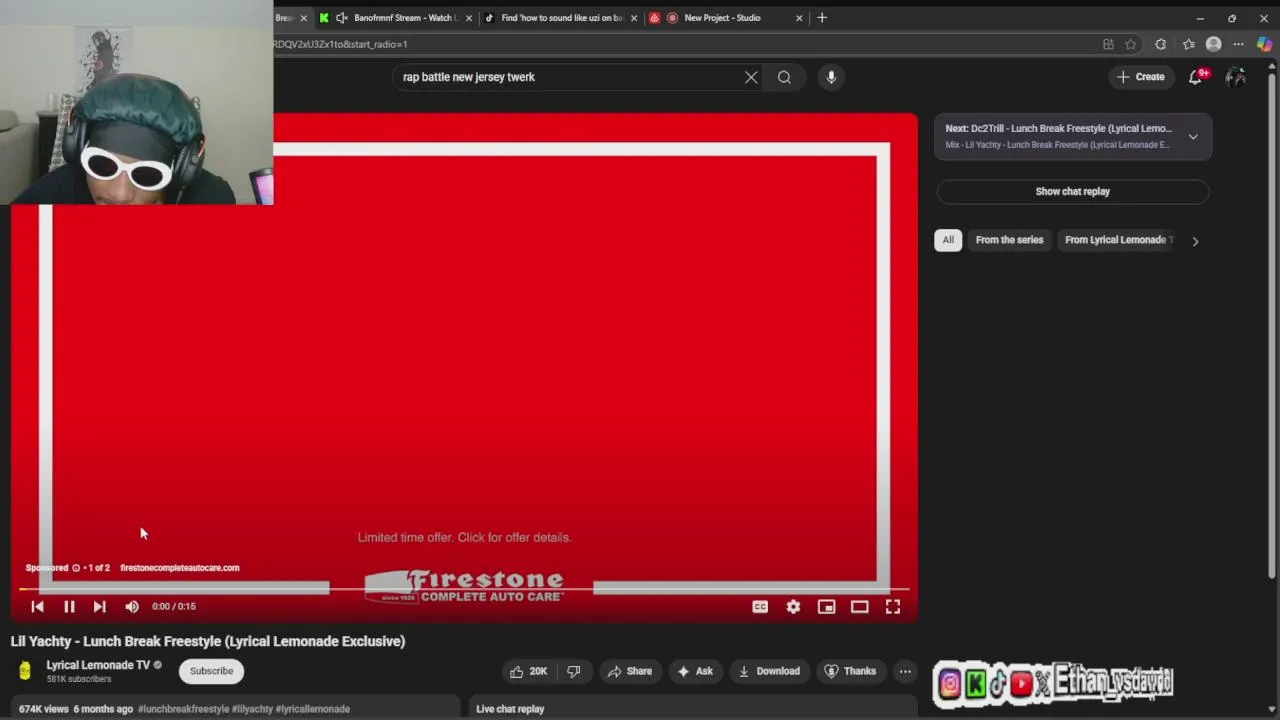Close the Banofrmnf Stream tab

pyautogui.click(x=468, y=18)
